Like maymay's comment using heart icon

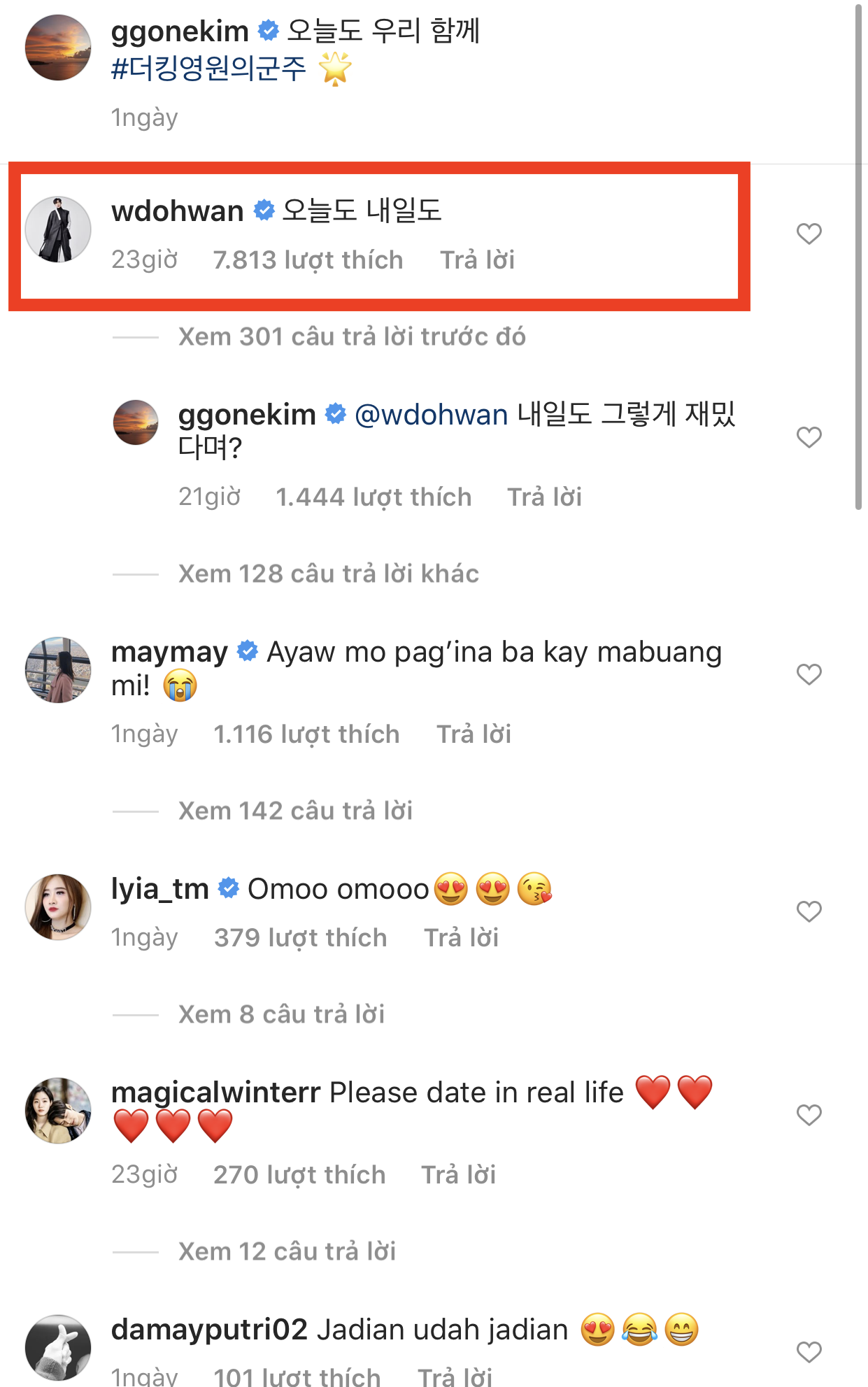(809, 674)
